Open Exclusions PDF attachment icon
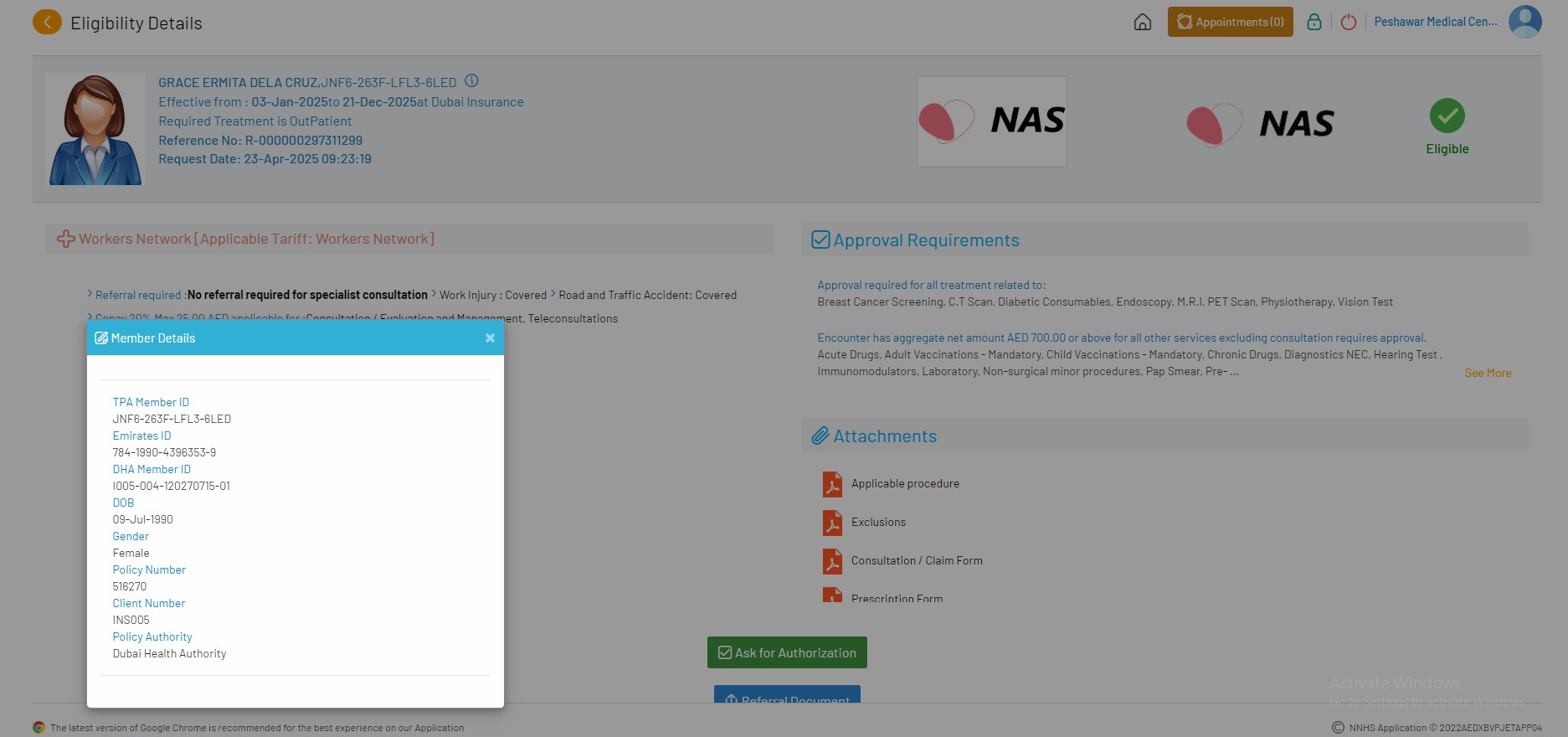The height and width of the screenshot is (737, 1568). pyautogui.click(x=832, y=523)
